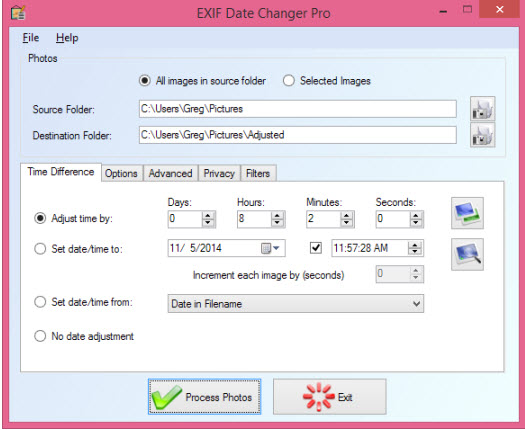Click the EXIF Date Changer app icon in title bar
Screen dimensions: 525x430
point(18,13)
